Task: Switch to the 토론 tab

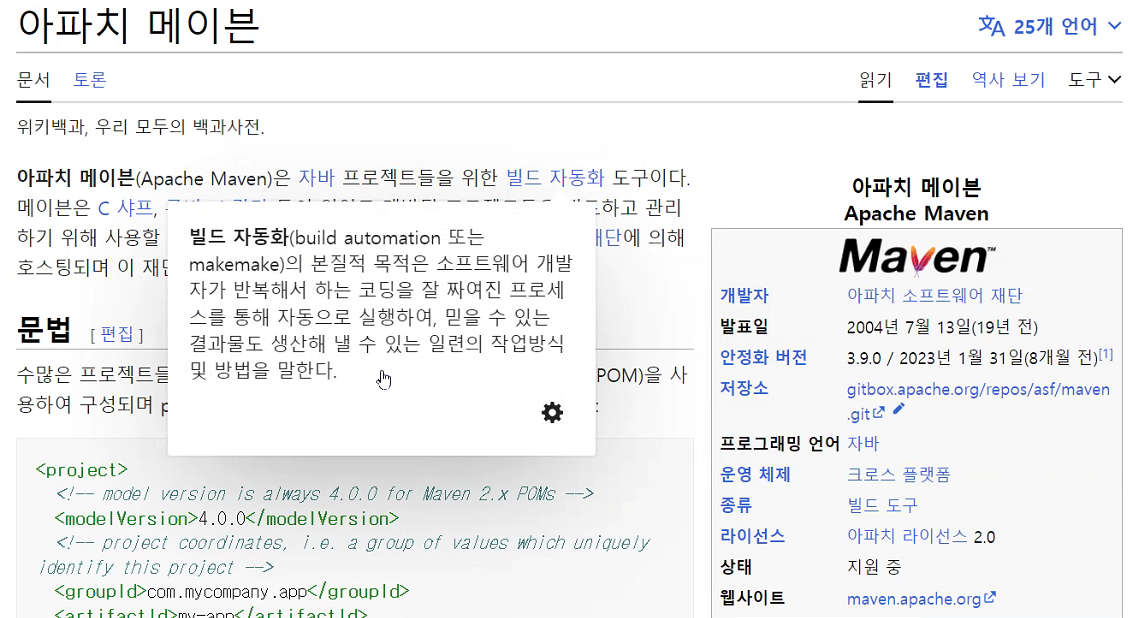Action: (x=89, y=79)
